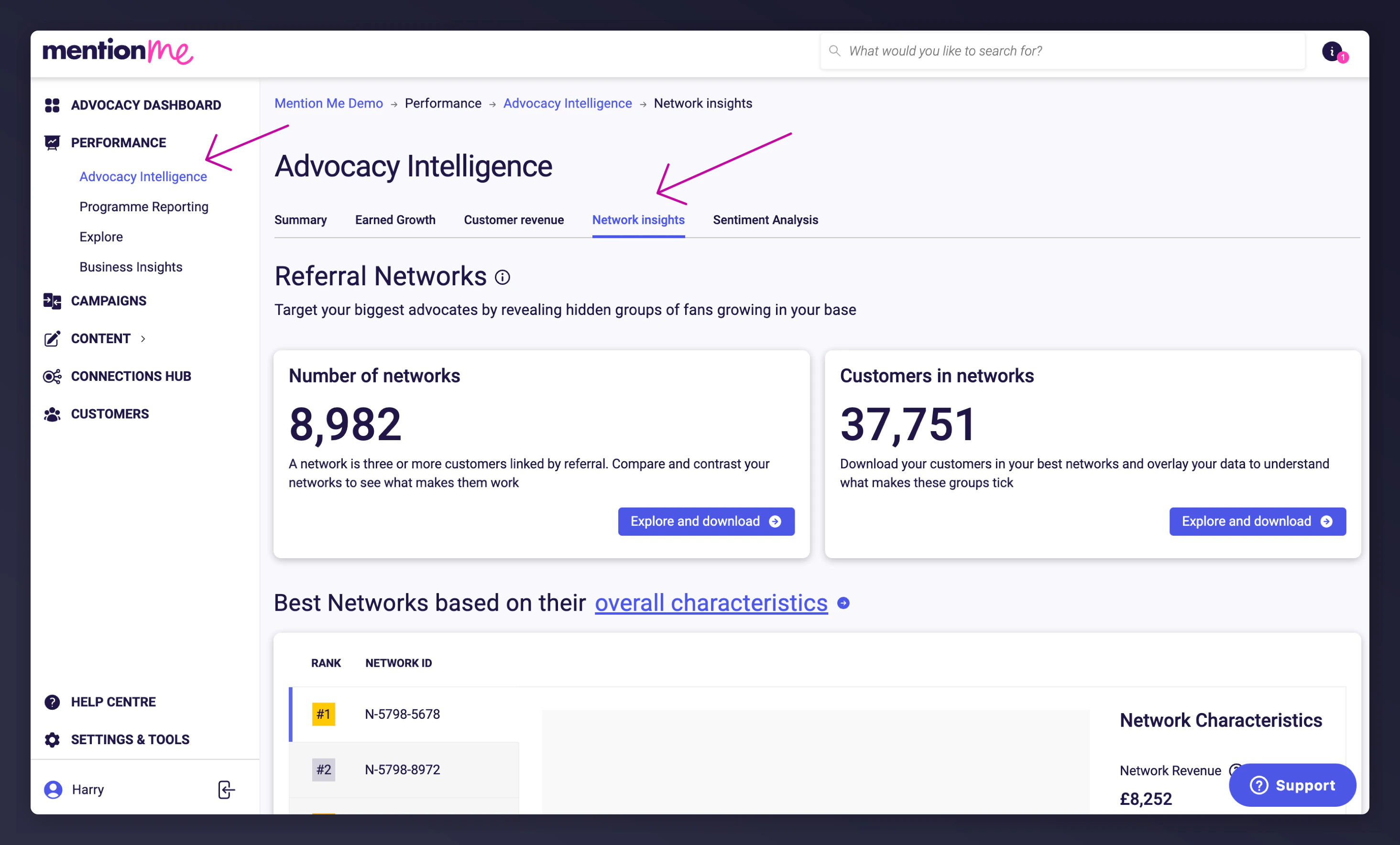The image size is (1400, 845).
Task: Open the Campaigns section
Action: coord(109,301)
